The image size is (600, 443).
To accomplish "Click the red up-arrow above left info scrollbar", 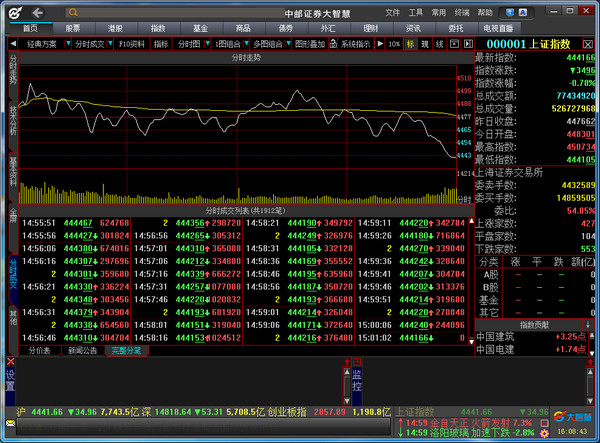I will (x=347, y=362).
